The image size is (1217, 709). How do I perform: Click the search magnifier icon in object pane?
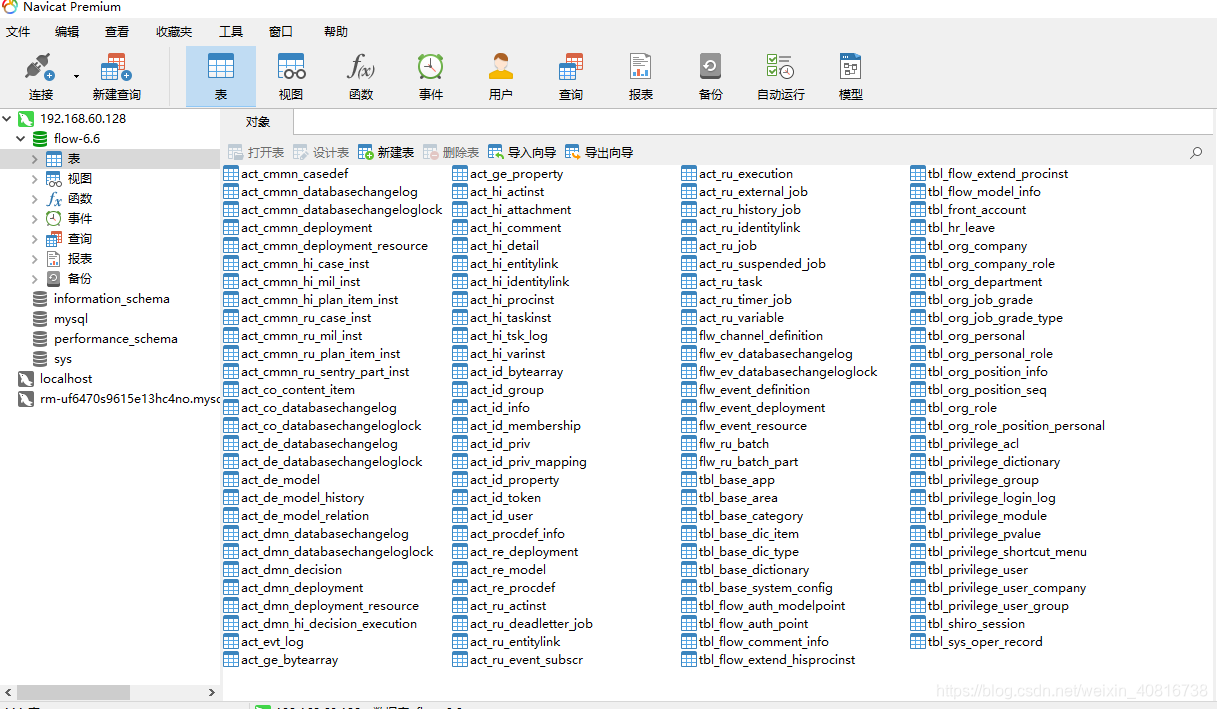1196,153
